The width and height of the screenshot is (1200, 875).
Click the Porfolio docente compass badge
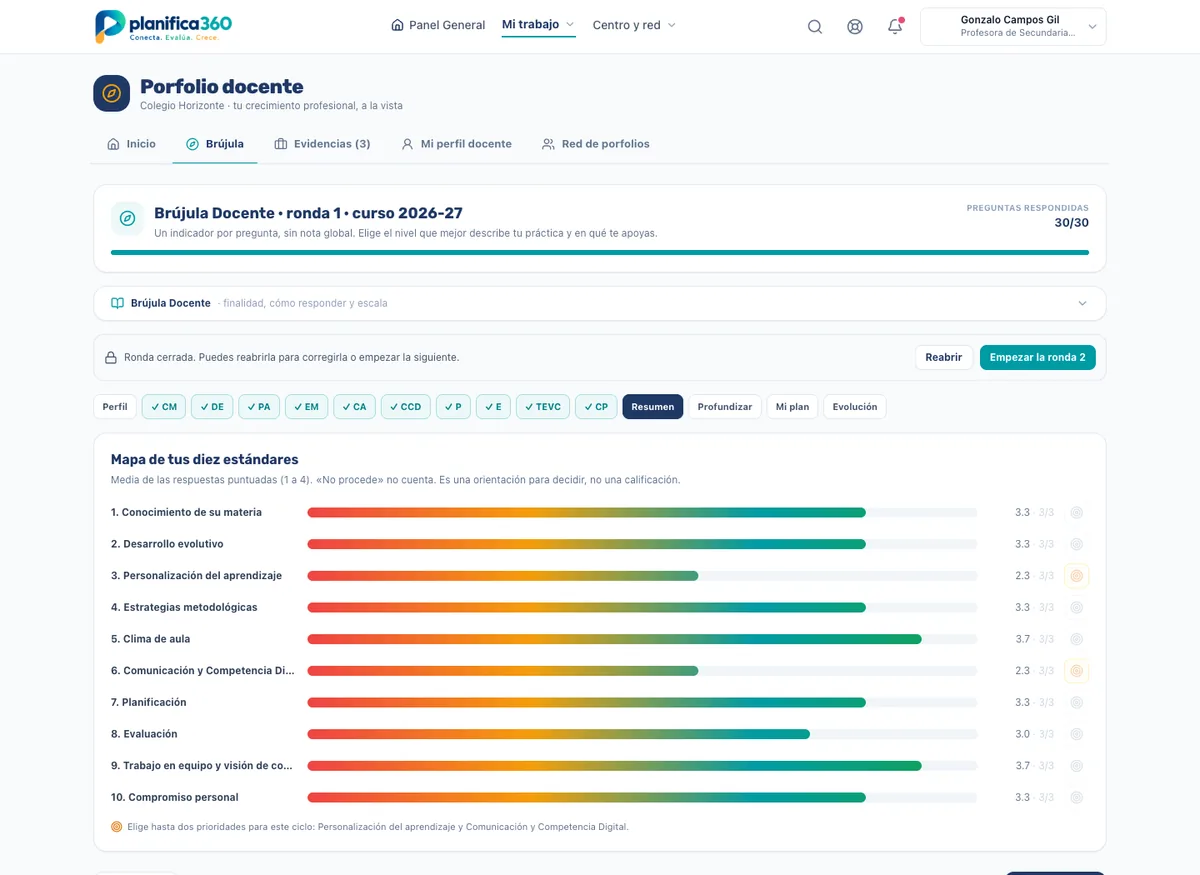tap(112, 93)
